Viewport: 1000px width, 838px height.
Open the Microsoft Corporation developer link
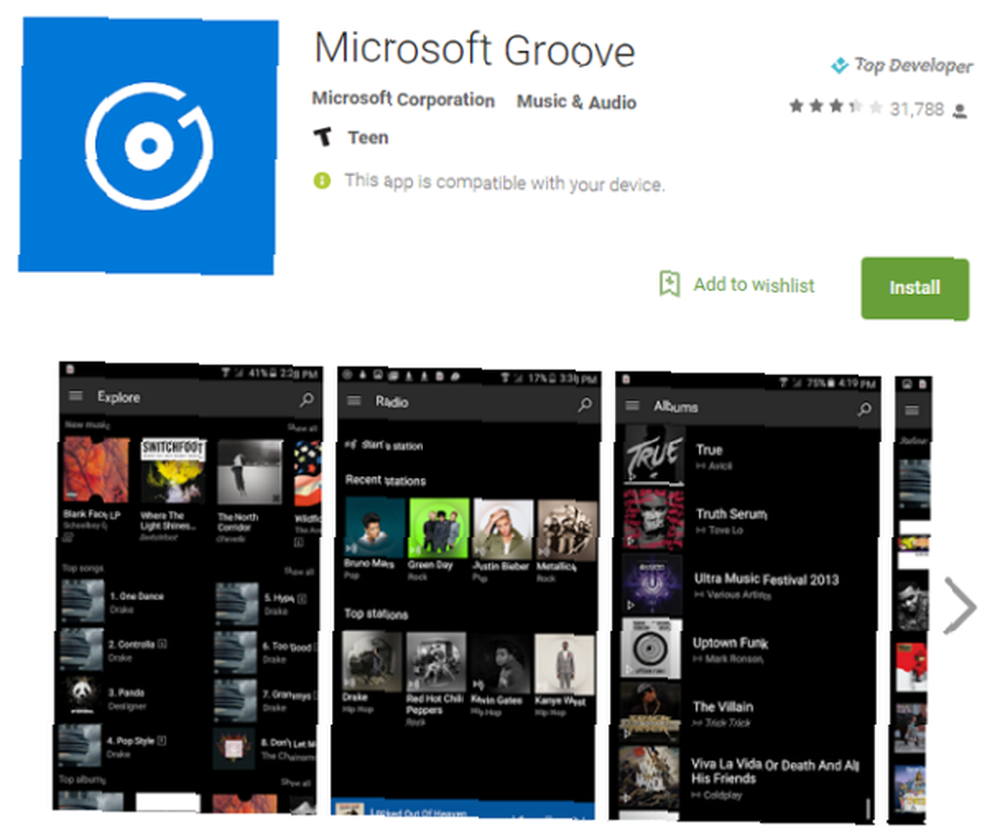[x=403, y=99]
